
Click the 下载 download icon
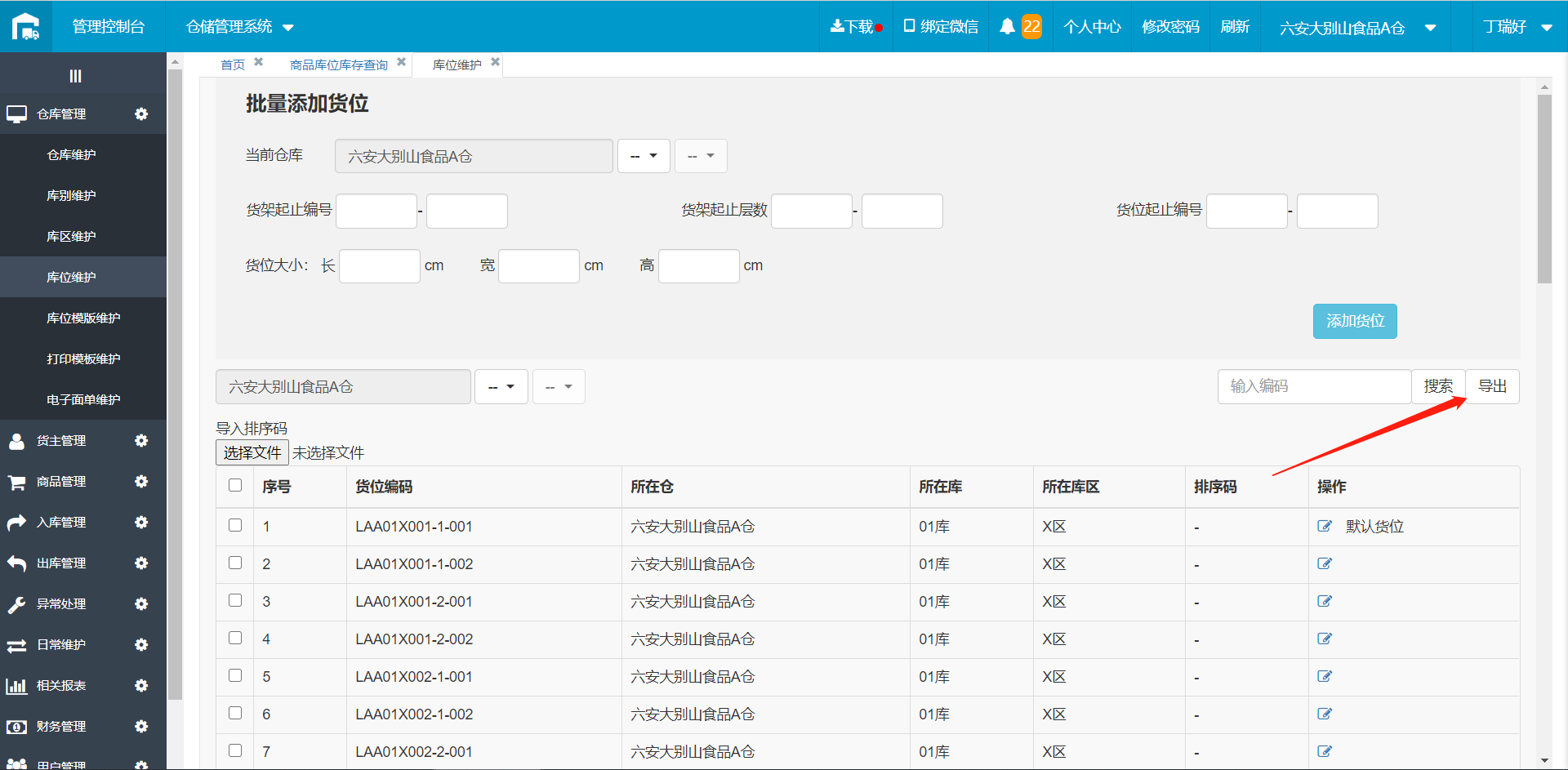pos(837,26)
